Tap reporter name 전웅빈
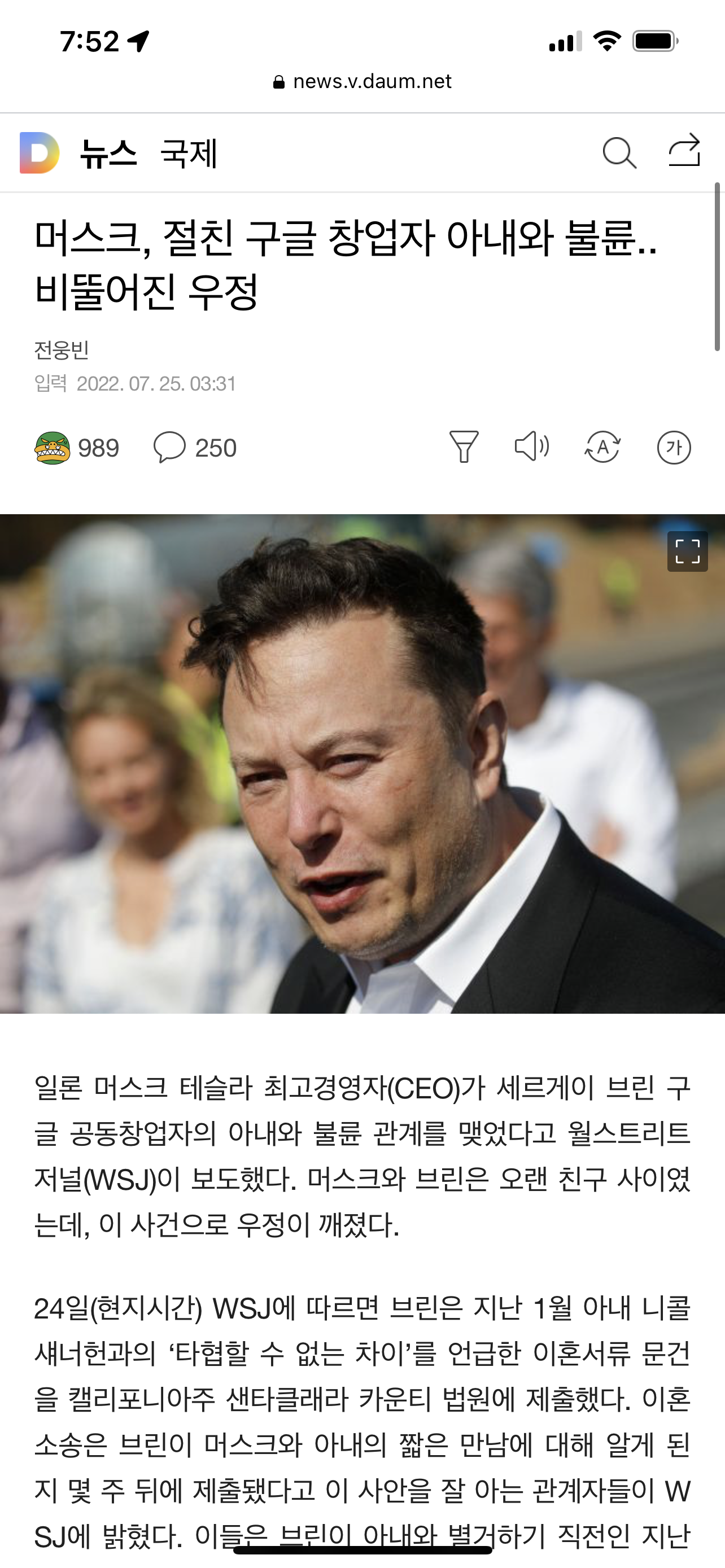Screen dimensions: 725x1568 pyautogui.click(x=62, y=350)
